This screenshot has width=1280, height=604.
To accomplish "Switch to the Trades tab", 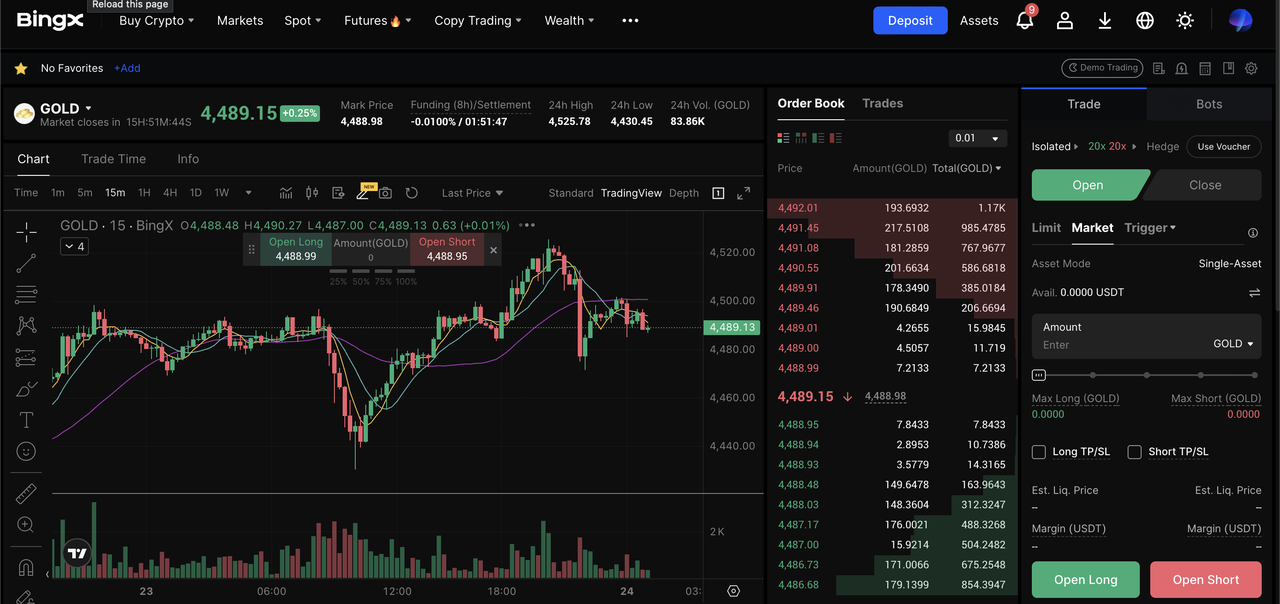I will pyautogui.click(x=882, y=103).
